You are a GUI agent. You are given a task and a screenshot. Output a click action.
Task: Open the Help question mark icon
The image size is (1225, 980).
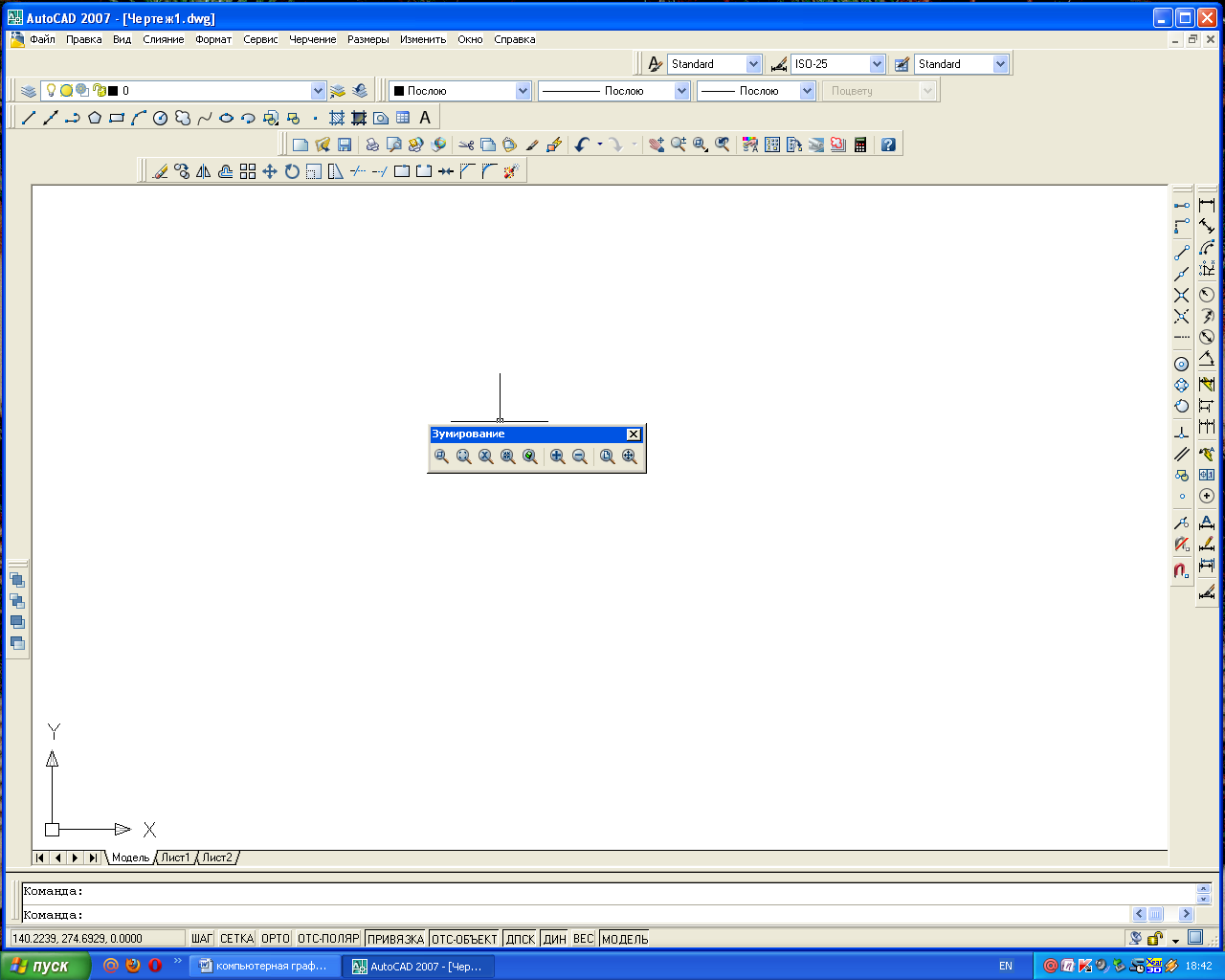coord(888,145)
